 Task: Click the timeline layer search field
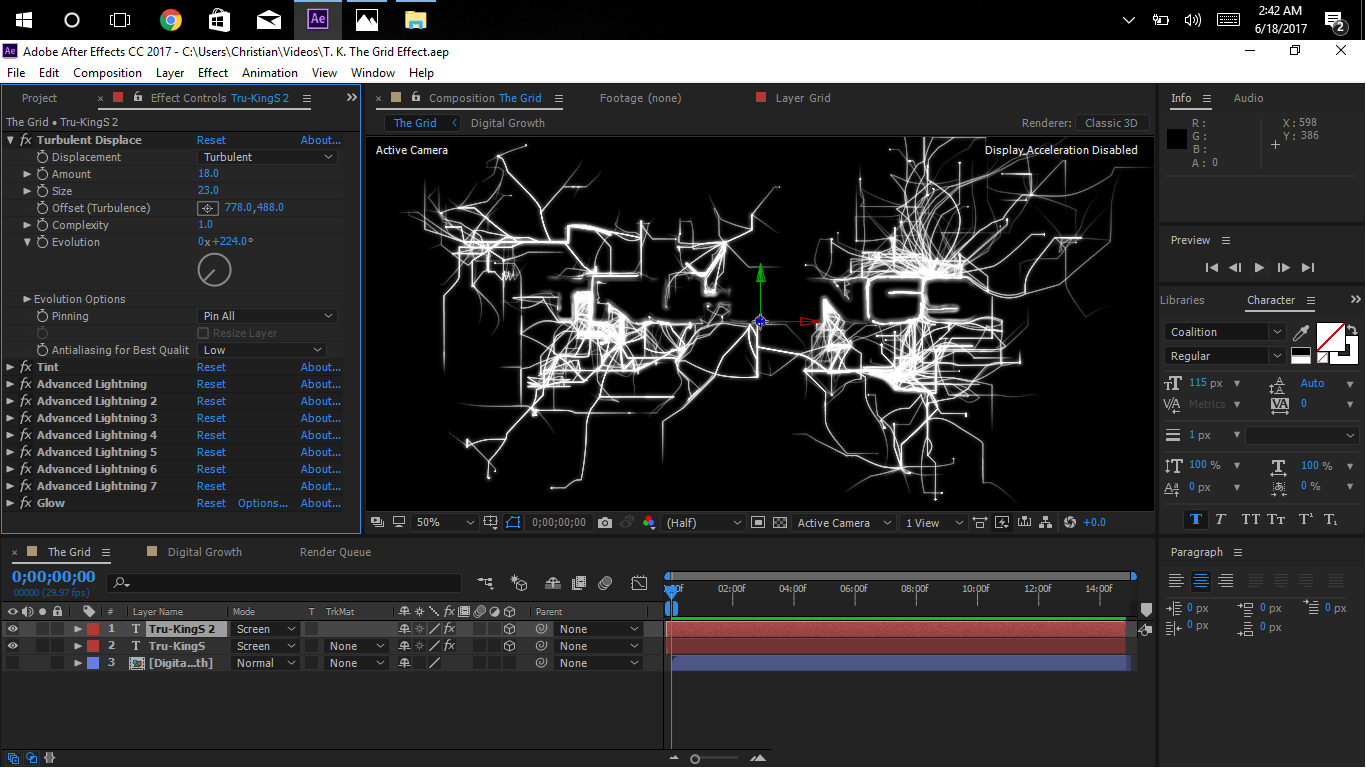point(285,583)
